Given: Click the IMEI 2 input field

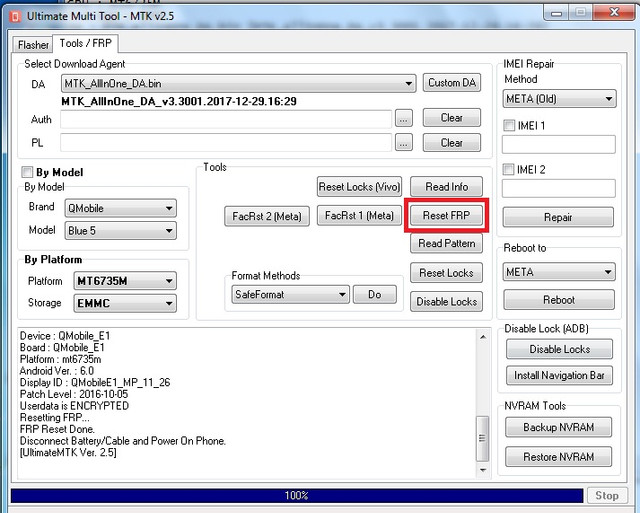Looking at the screenshot, I should [558, 189].
